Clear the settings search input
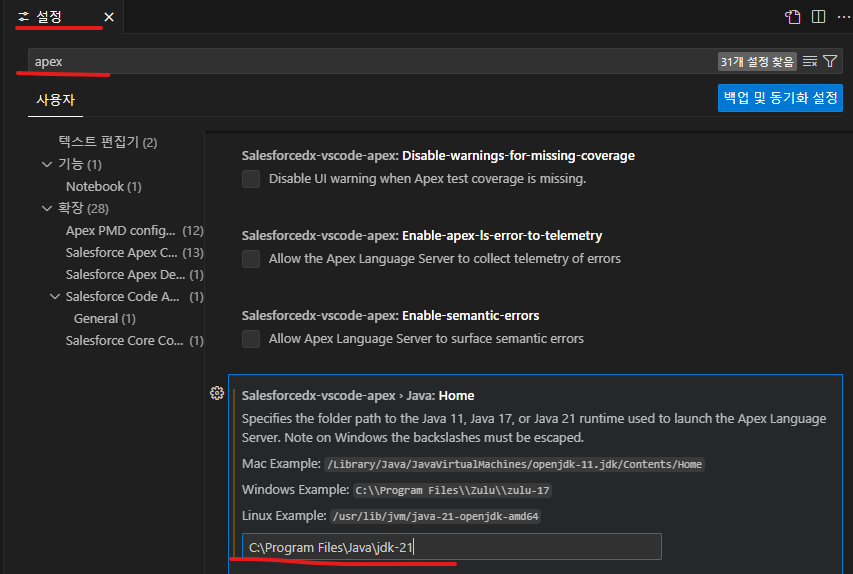Viewport: 853px width, 574px height. click(x=809, y=61)
